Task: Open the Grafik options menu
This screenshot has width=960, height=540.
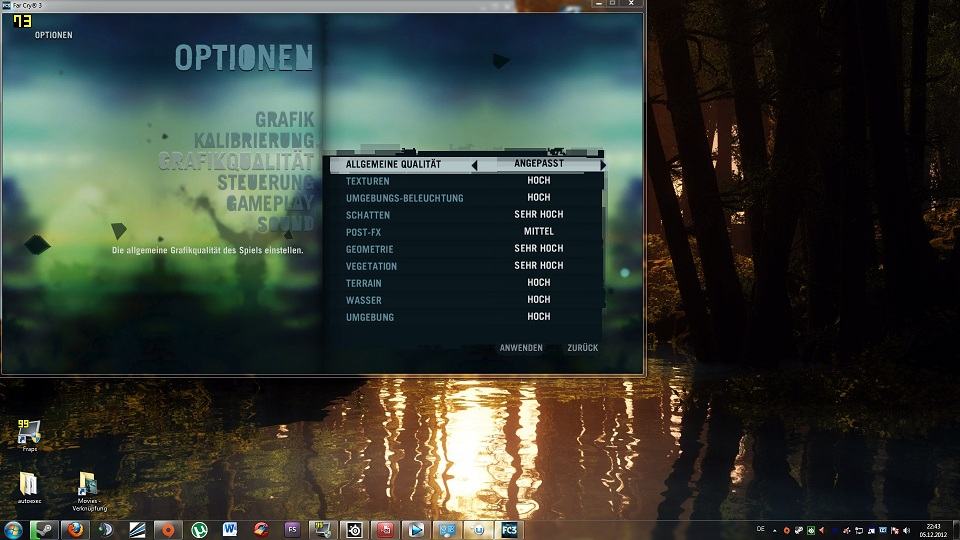Action: click(285, 119)
